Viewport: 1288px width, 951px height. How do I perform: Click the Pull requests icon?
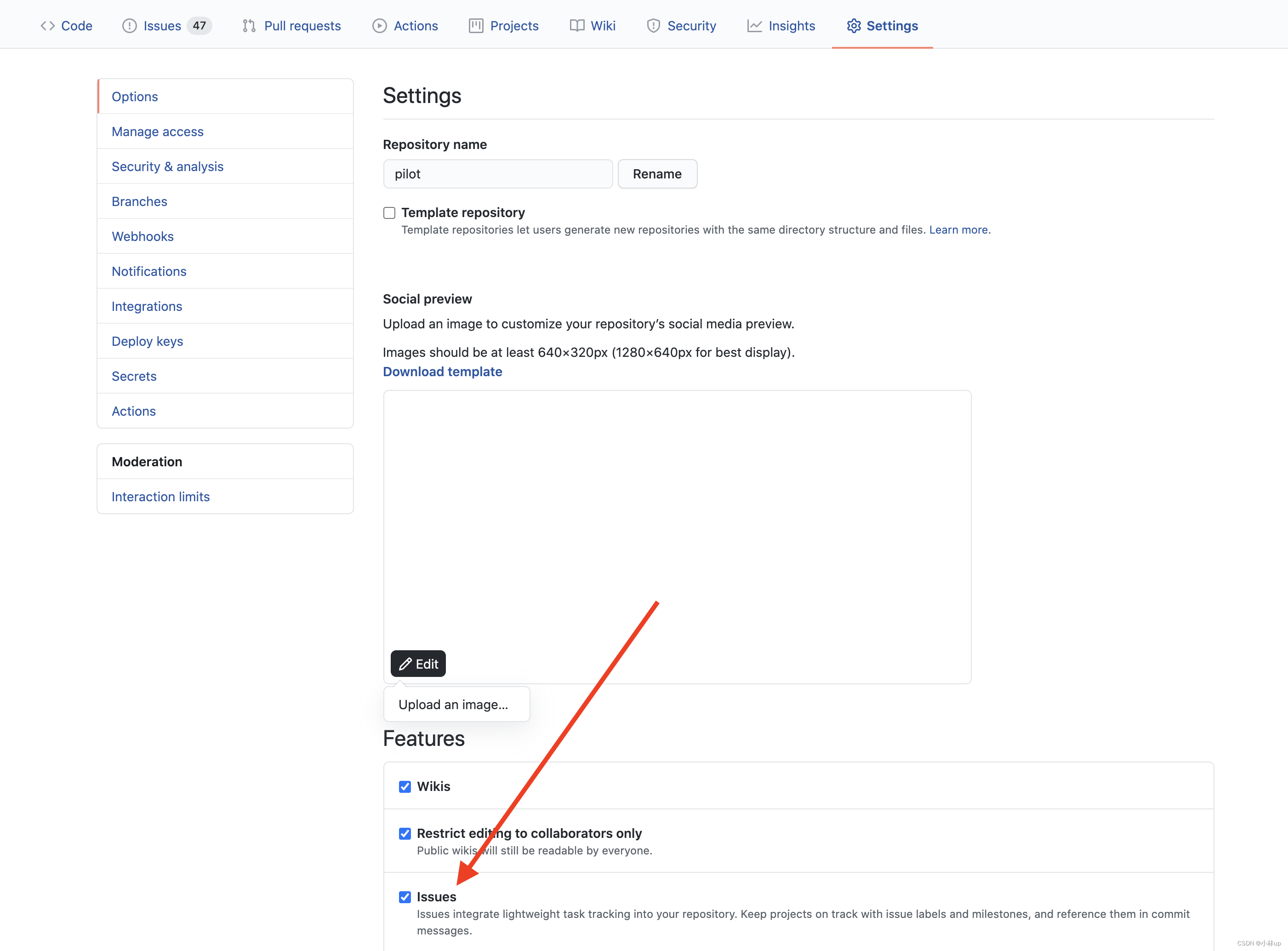coord(249,25)
